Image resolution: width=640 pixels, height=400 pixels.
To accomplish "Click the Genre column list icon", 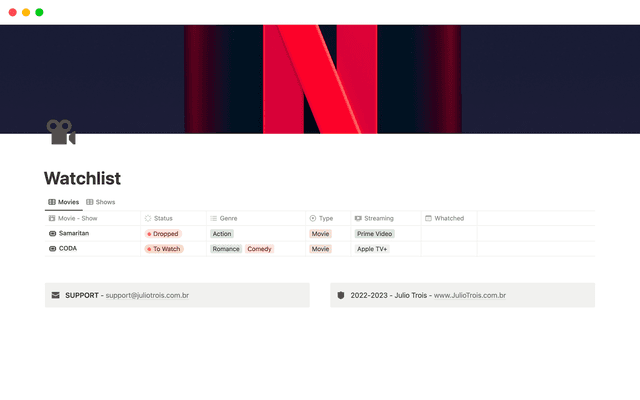I will pos(214,218).
